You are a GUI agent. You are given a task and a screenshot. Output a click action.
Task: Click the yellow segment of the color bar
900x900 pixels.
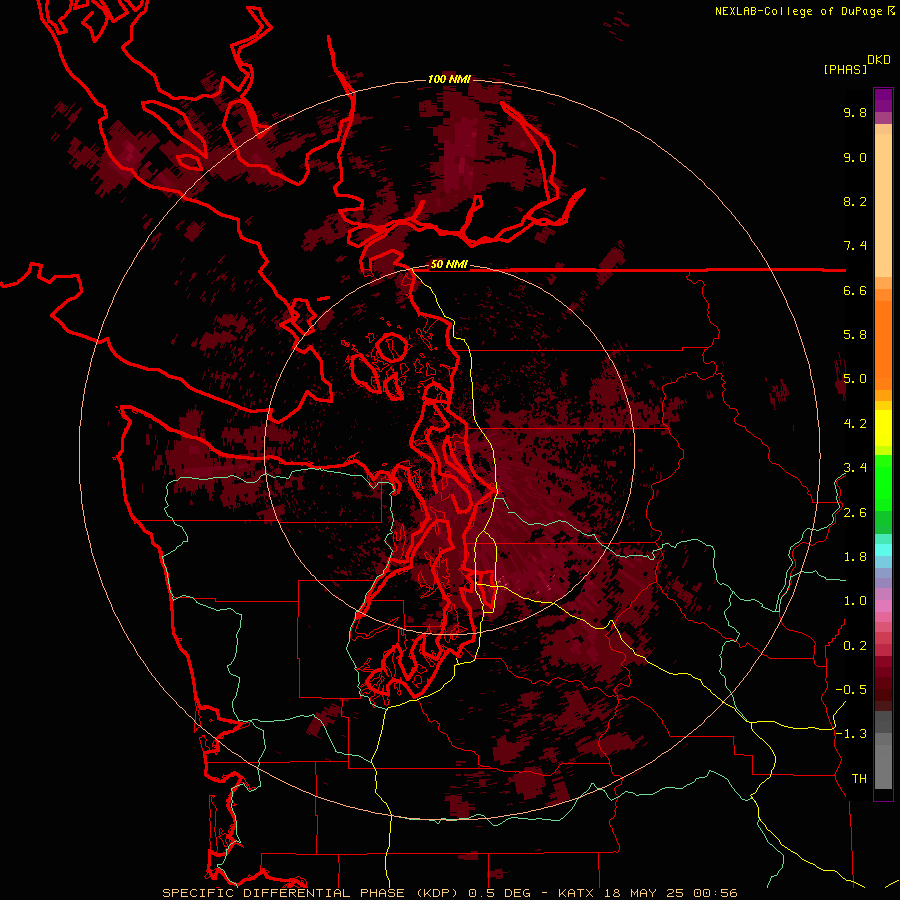tap(883, 428)
